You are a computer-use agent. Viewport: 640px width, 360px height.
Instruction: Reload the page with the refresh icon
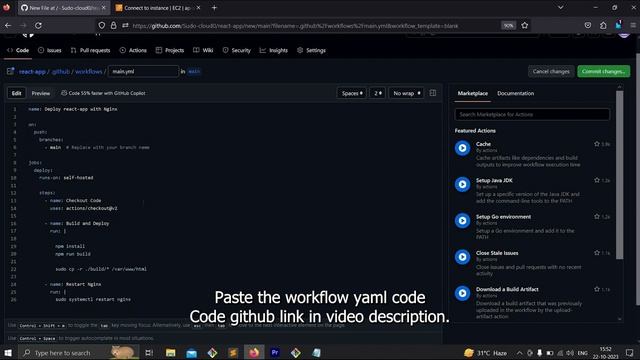click(38, 25)
